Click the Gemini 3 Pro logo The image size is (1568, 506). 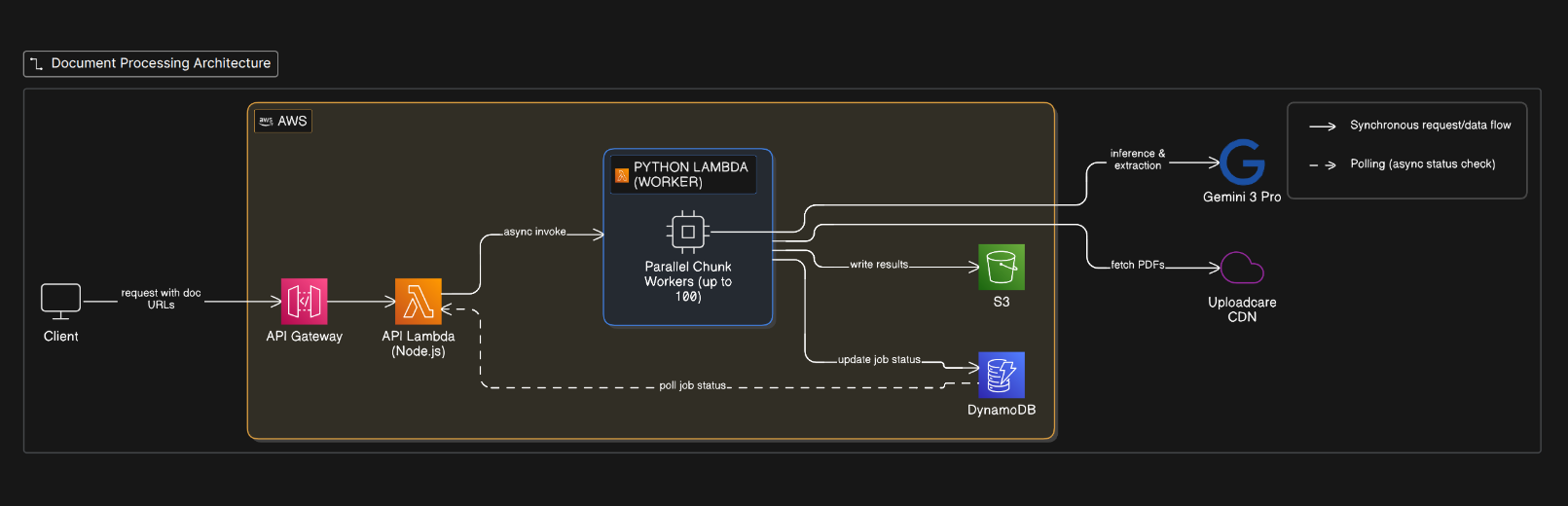tap(1243, 162)
